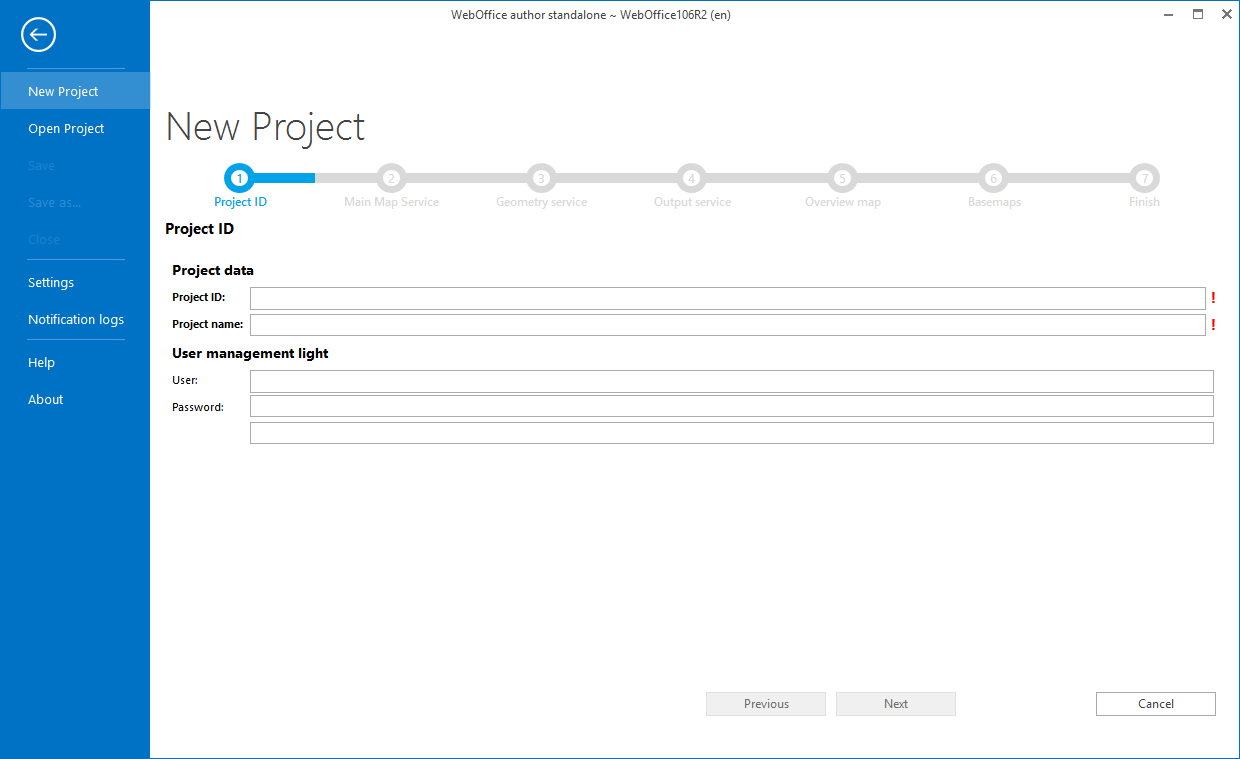Cancel the new project wizard
The height and width of the screenshot is (759, 1240).
point(1156,704)
